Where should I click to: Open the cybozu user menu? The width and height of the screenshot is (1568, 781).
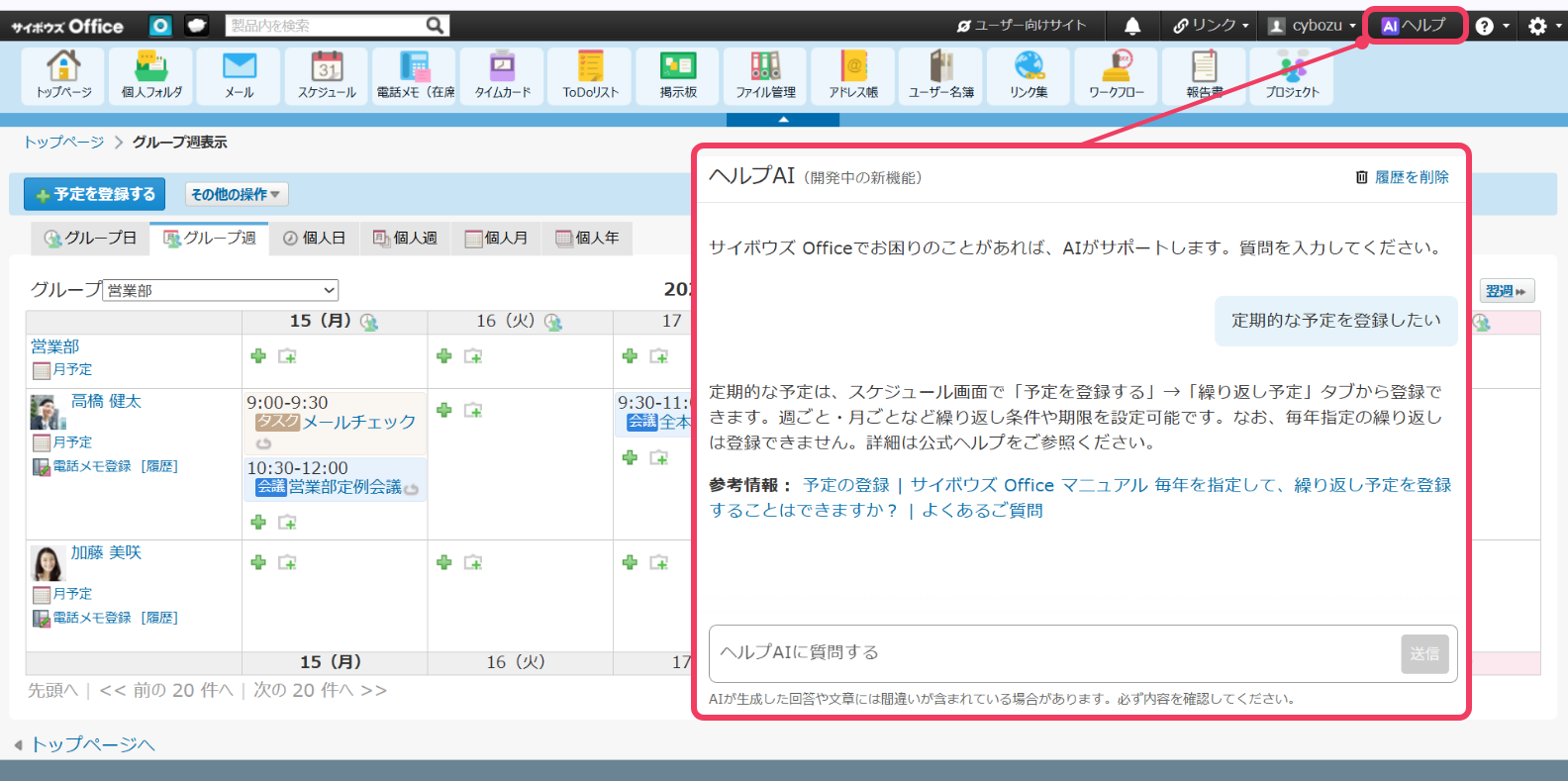point(1313,26)
